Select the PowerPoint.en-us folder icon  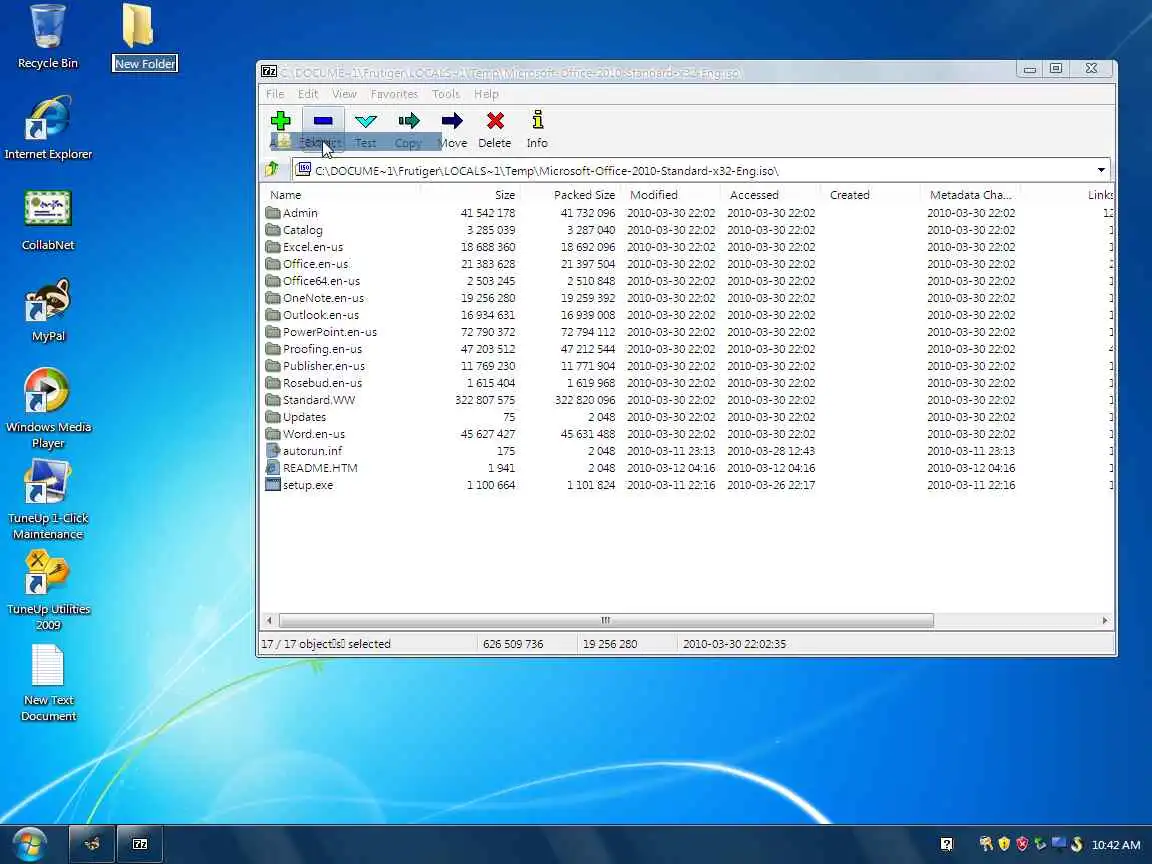pyautogui.click(x=273, y=331)
